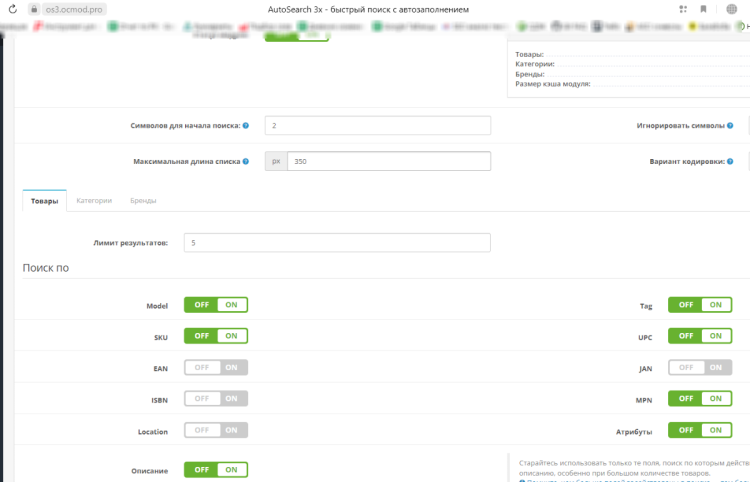Click help icon beside Символов для начала поиска

[246, 126]
